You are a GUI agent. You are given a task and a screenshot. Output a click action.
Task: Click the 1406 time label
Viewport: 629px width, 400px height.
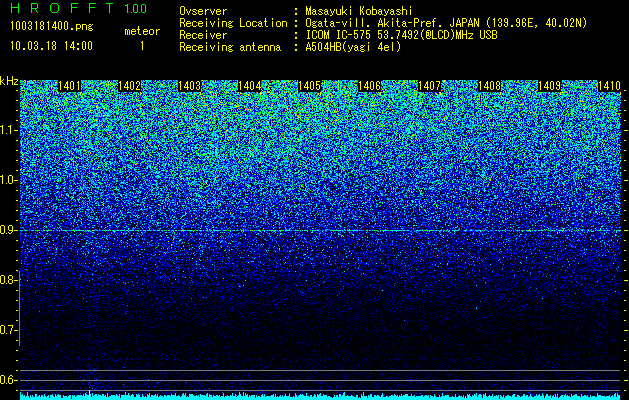[x=369, y=86]
